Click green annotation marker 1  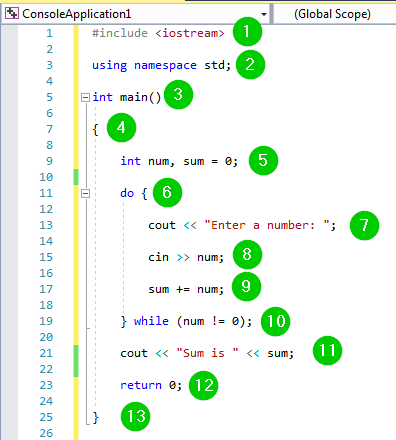point(247,32)
